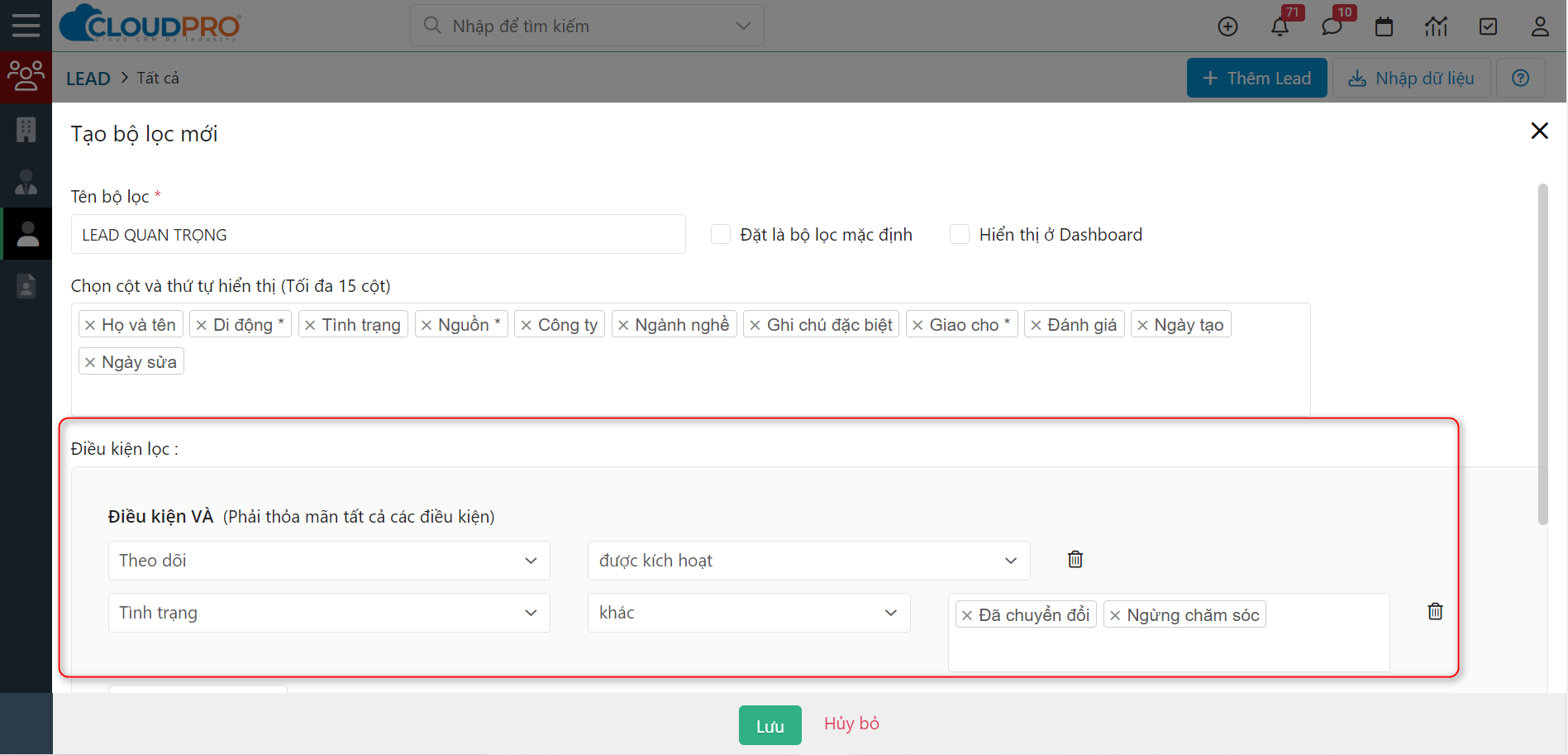Click the Thêm Lead button
Viewport: 1568px width, 755px height.
[x=1256, y=78]
